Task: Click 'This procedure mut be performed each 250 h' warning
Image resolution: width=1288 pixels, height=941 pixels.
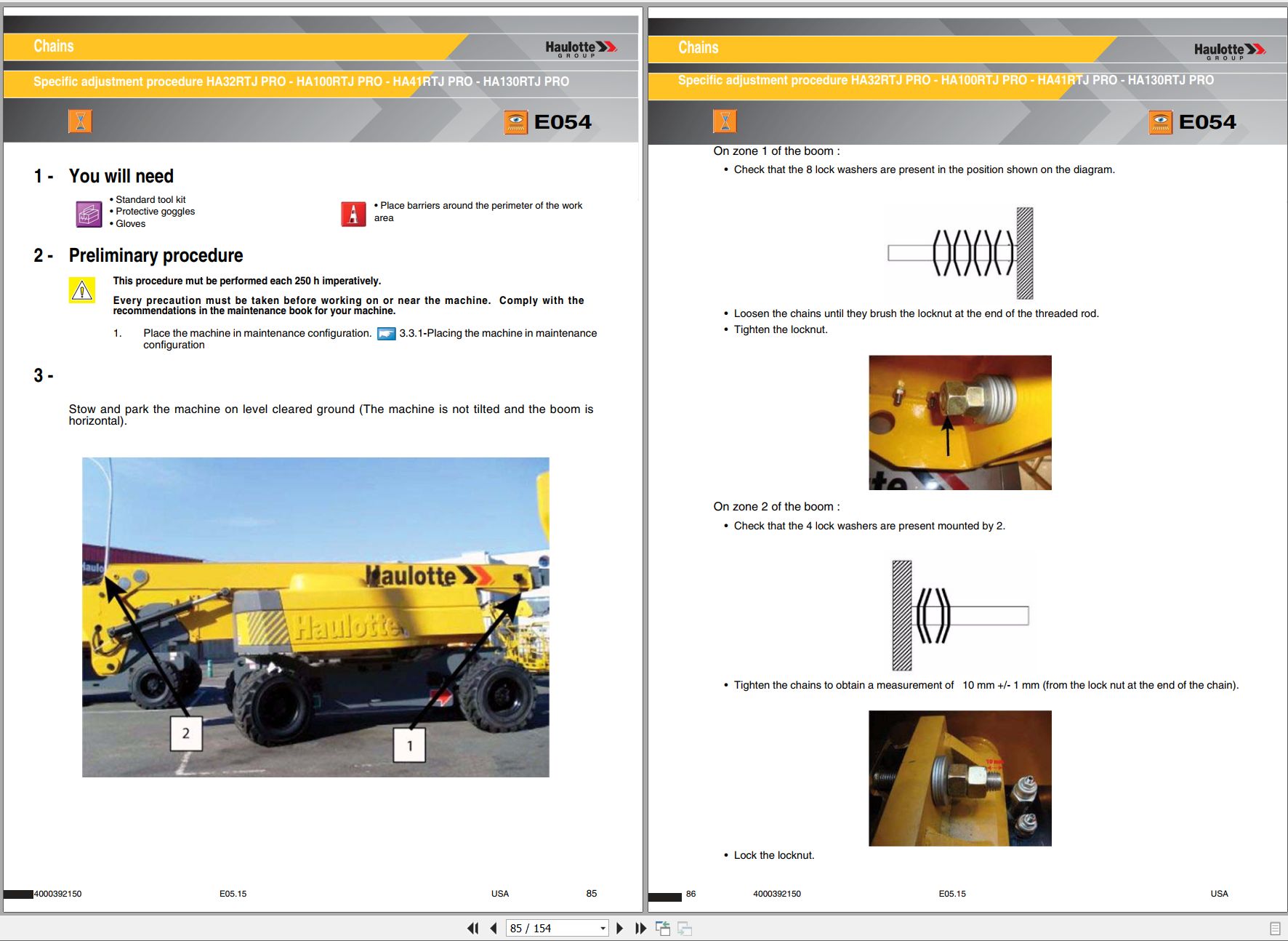Action: click(247, 281)
